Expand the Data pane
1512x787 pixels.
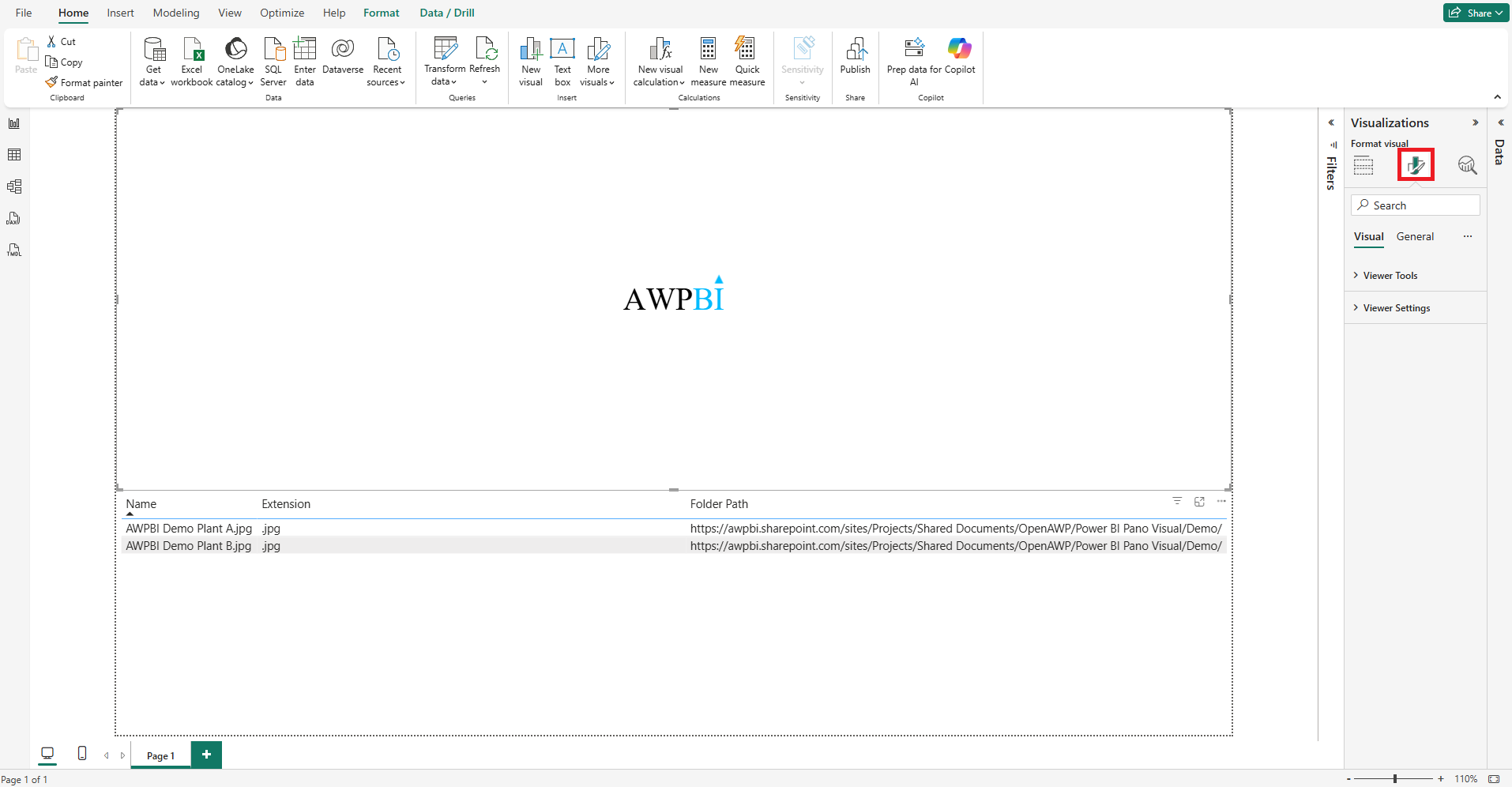coord(1500,122)
